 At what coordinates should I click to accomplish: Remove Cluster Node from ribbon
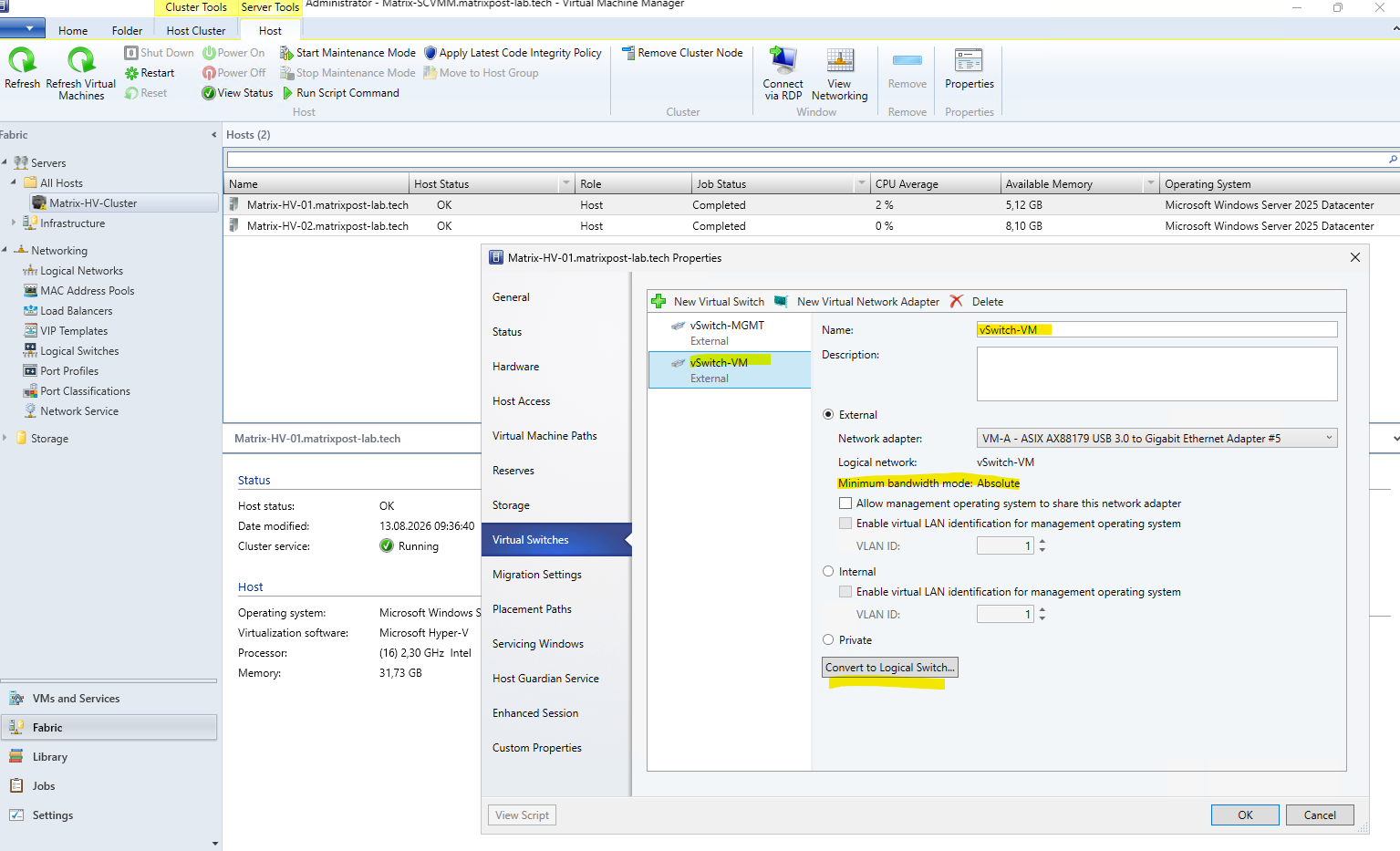coord(682,53)
